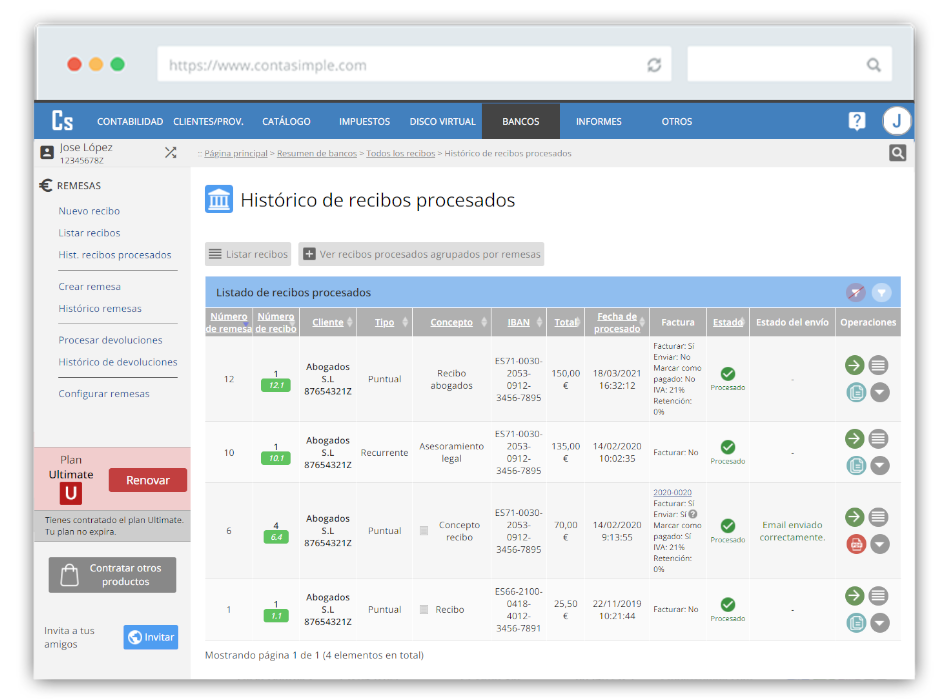The height and width of the screenshot is (699, 950).
Task: Open the INFORMES menu
Action: [598, 122]
